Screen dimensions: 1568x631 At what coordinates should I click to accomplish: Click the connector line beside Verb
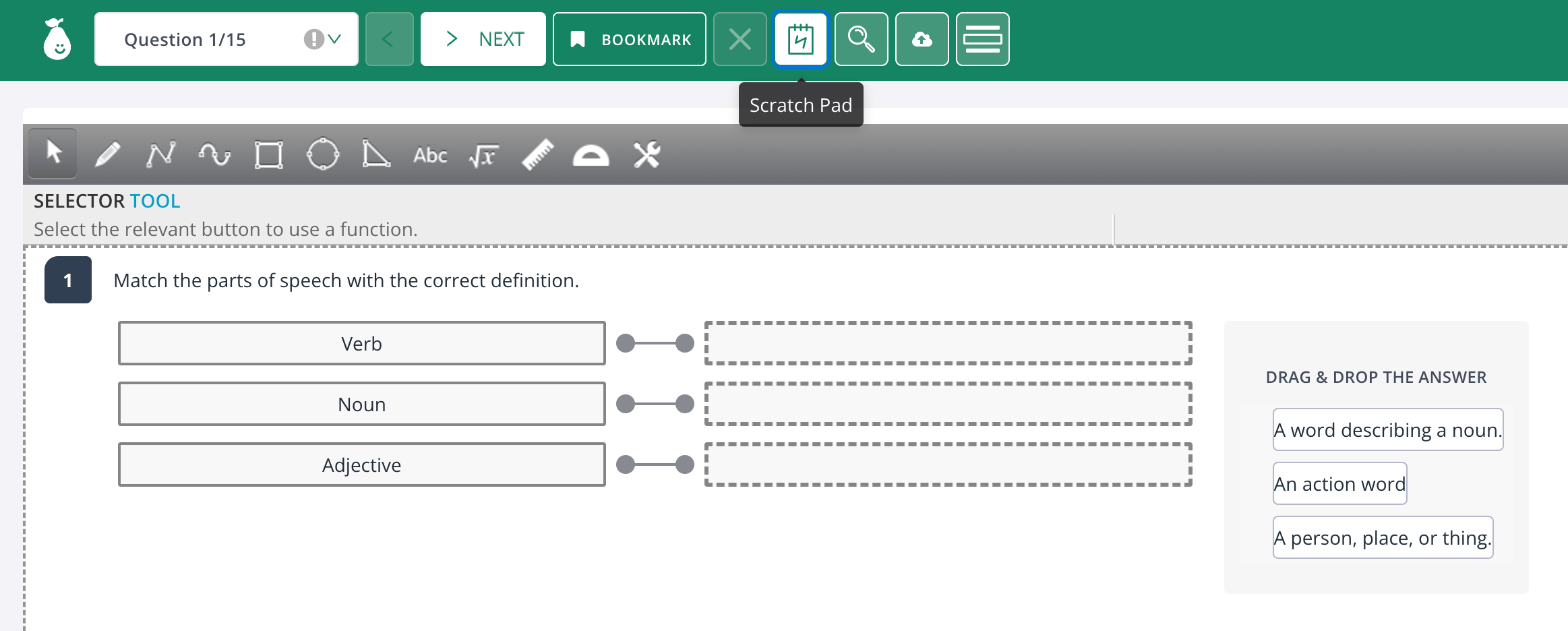tap(655, 343)
